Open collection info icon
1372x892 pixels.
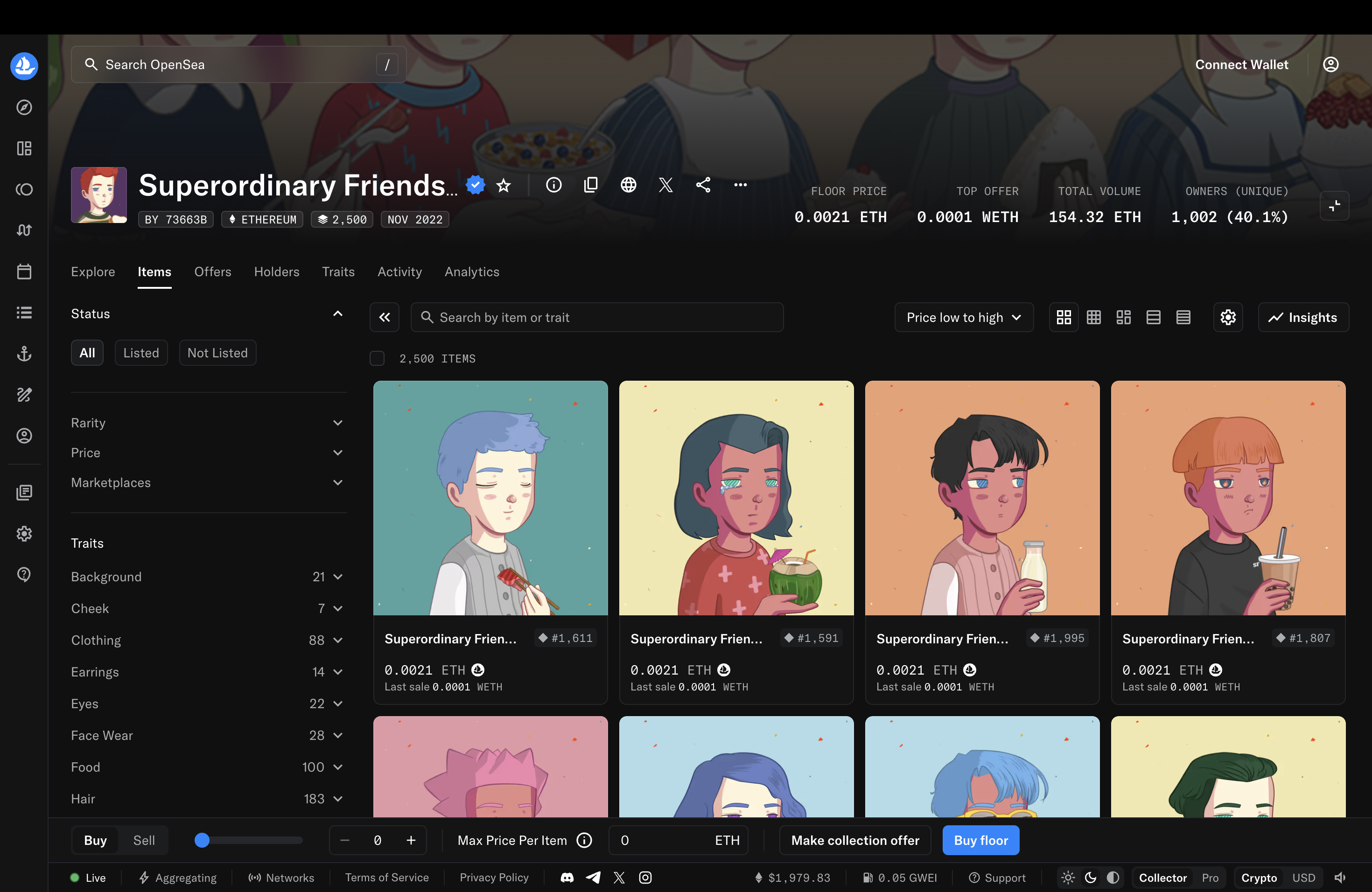point(553,185)
